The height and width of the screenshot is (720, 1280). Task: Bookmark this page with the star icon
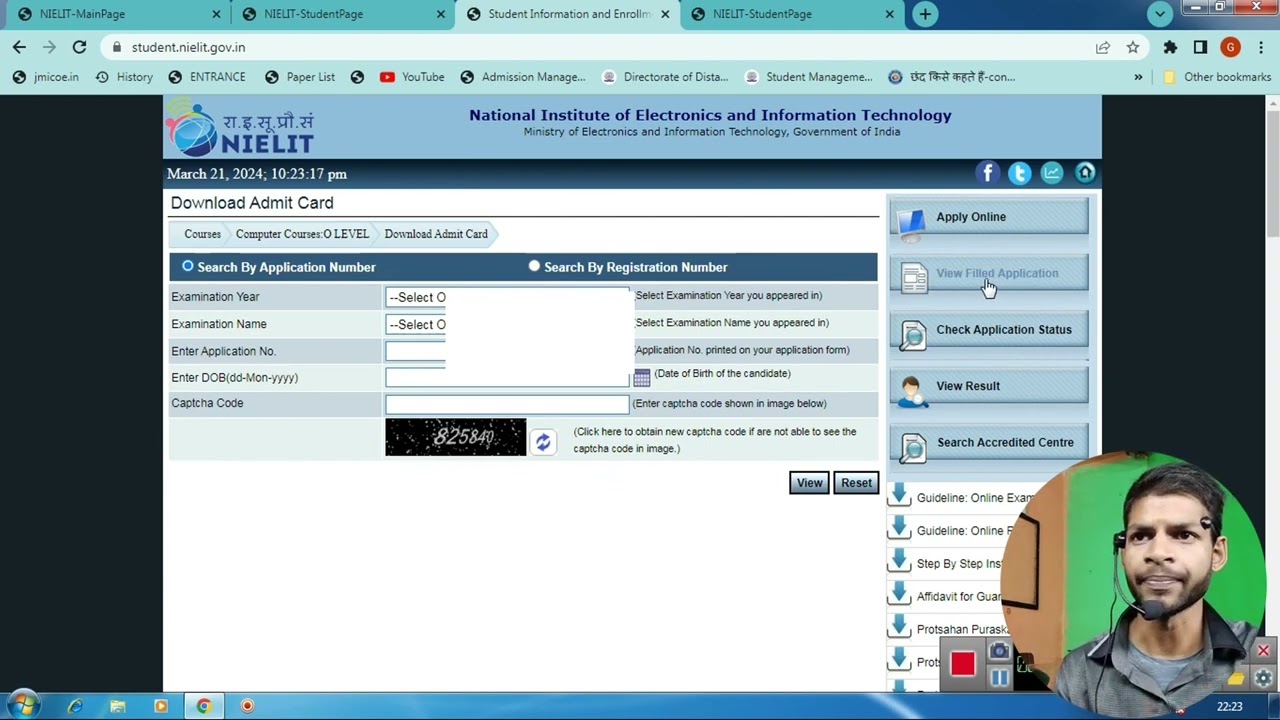[x=1132, y=47]
